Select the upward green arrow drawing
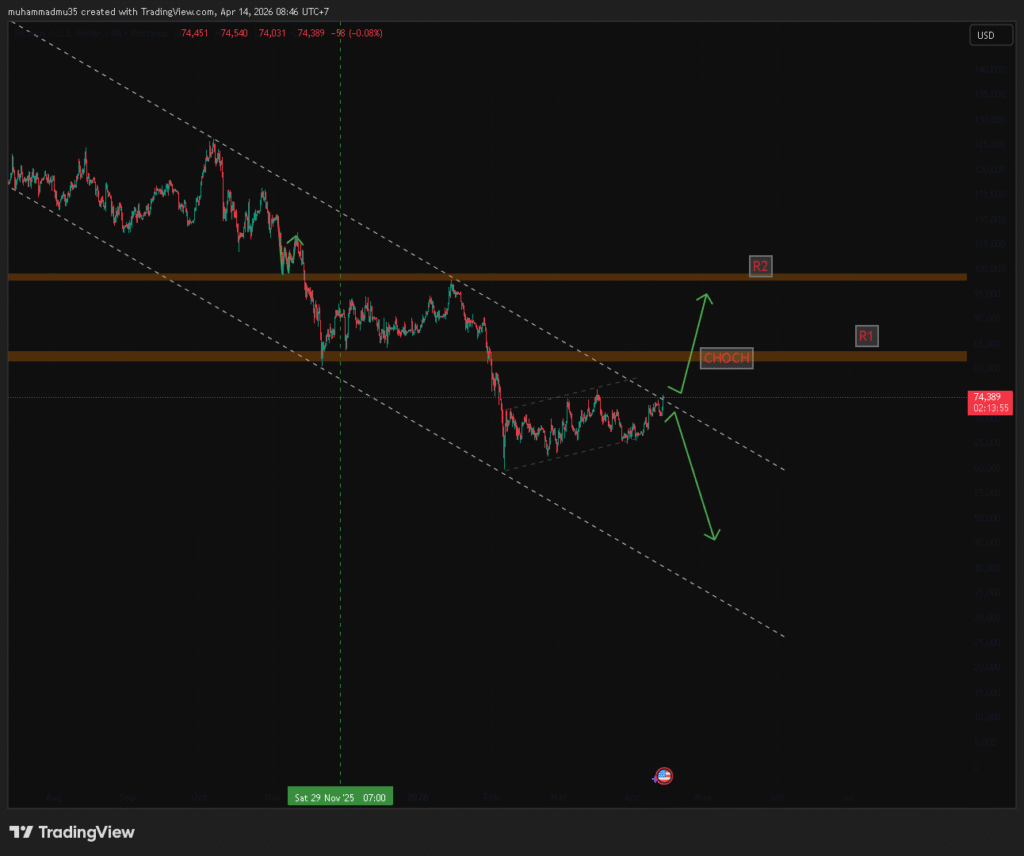The width and height of the screenshot is (1024, 856). pos(694,342)
